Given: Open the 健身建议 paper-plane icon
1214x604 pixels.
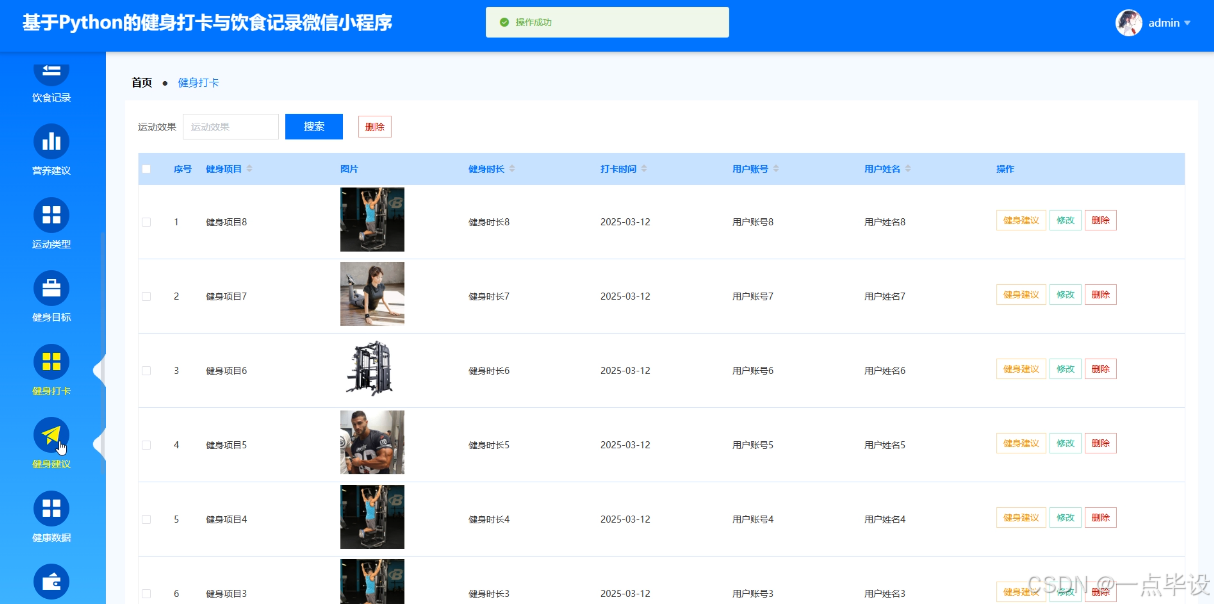Looking at the screenshot, I should click(x=52, y=435).
